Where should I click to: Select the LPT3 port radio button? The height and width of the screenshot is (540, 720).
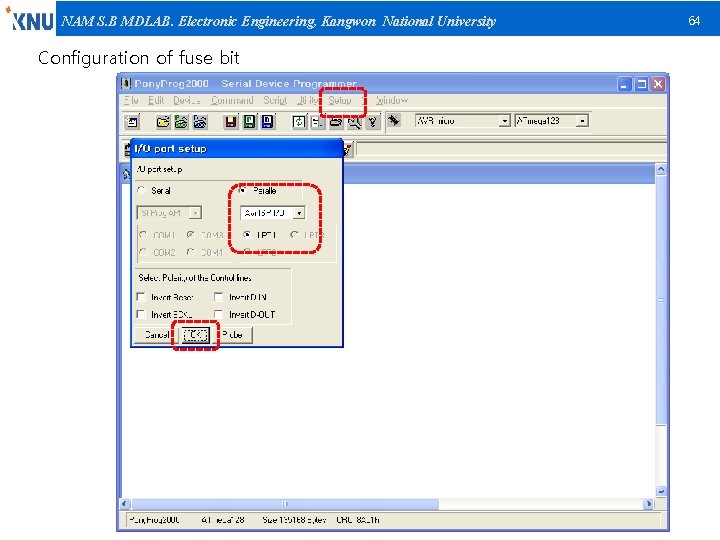click(294, 235)
